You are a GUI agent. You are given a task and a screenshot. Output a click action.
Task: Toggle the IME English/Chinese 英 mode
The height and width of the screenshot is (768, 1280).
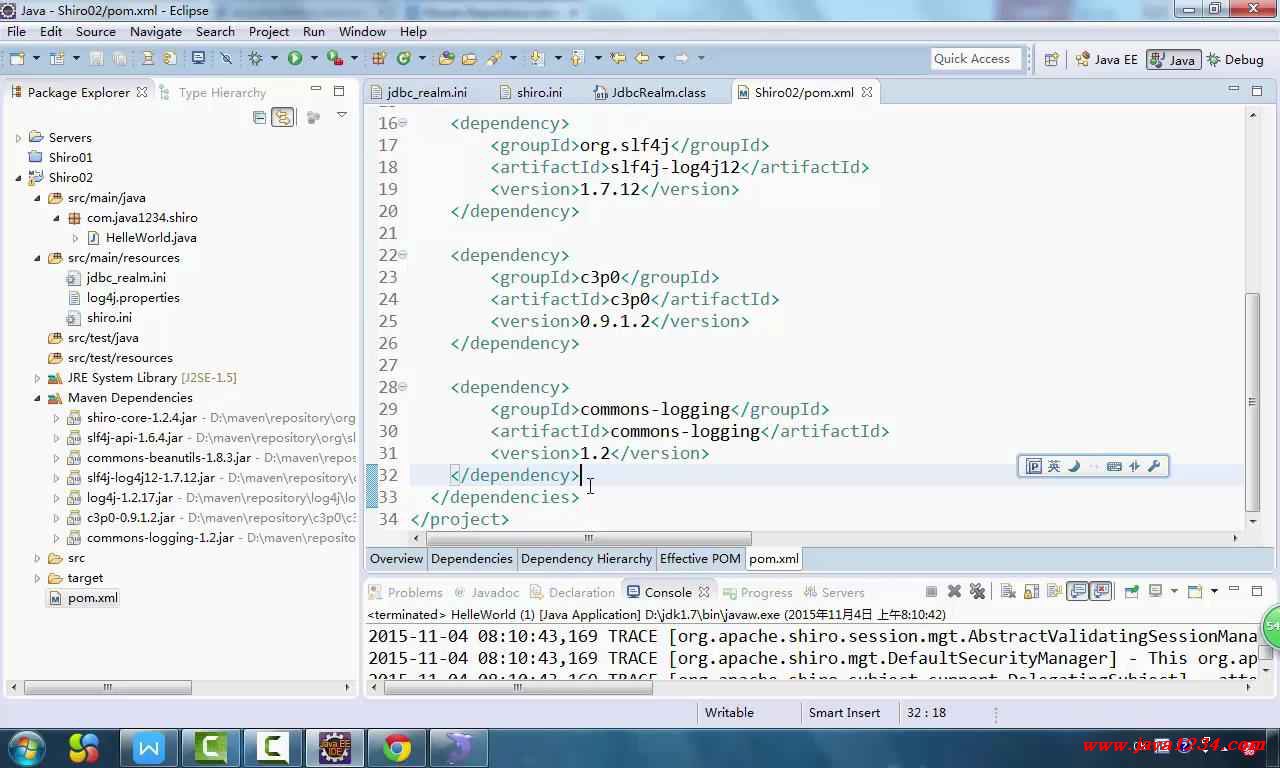click(1053, 466)
